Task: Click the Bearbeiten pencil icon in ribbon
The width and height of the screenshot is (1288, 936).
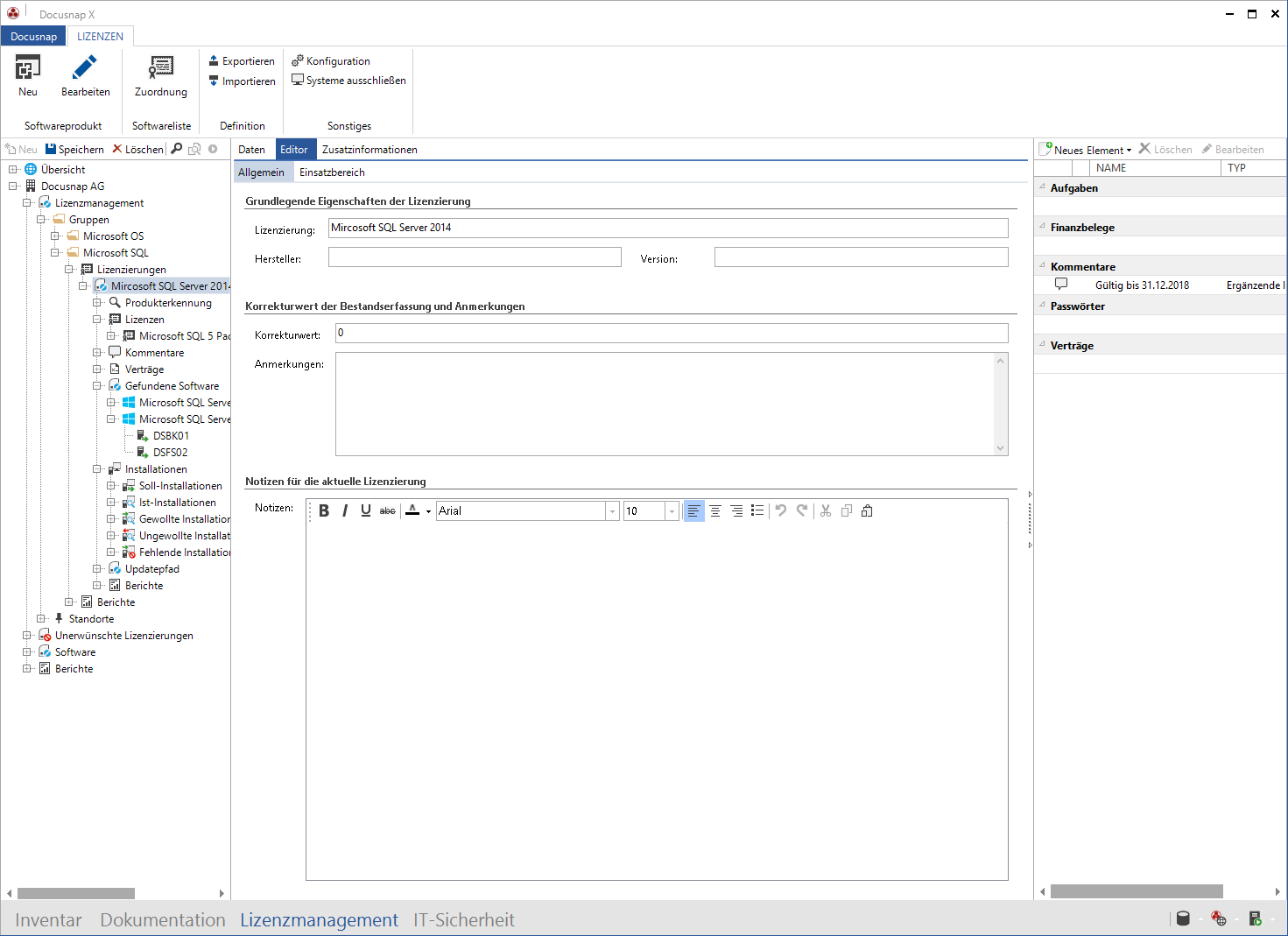Action: pos(85,67)
